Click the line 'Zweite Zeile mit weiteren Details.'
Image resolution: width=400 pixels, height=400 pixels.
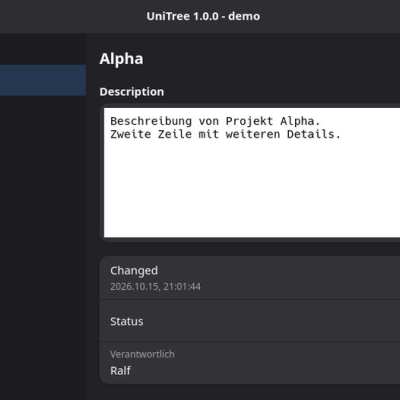225,134
